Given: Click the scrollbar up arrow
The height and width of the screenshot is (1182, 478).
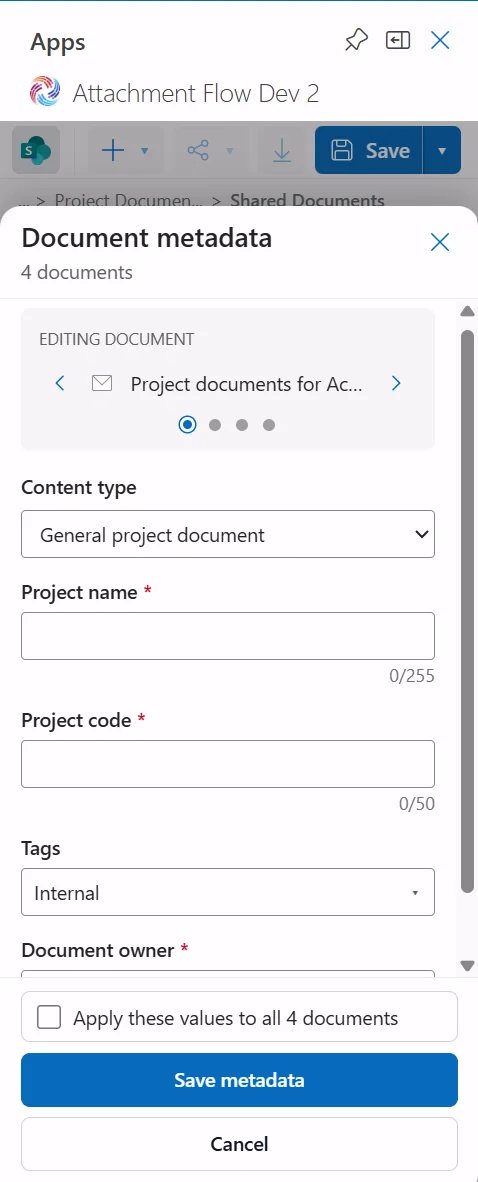Looking at the screenshot, I should [467, 311].
